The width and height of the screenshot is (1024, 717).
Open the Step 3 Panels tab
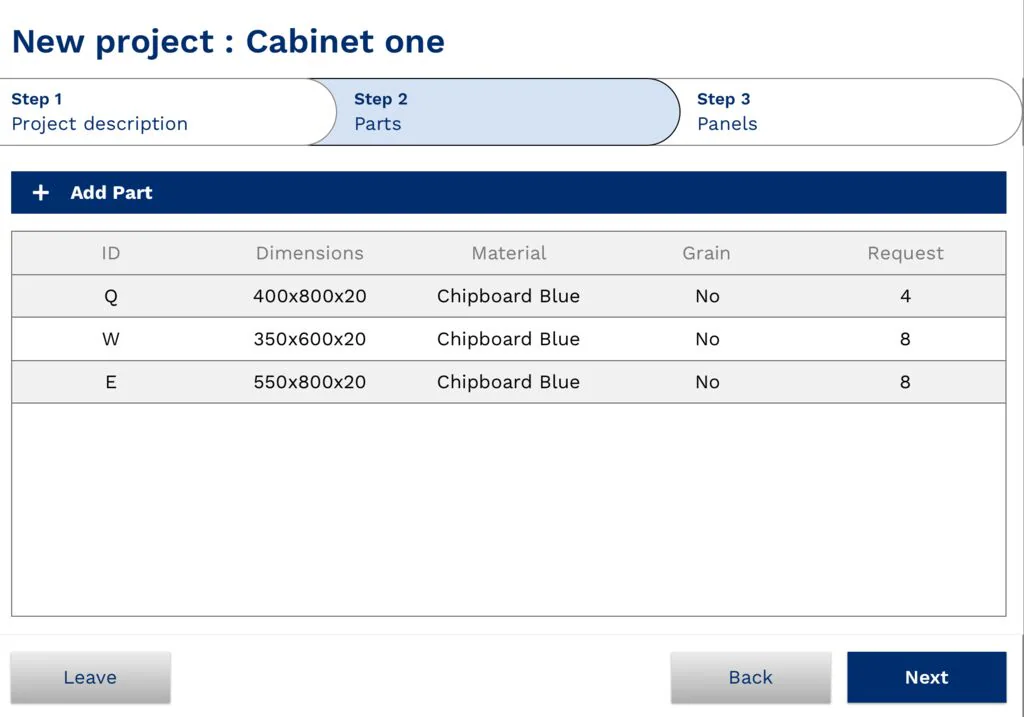840,112
